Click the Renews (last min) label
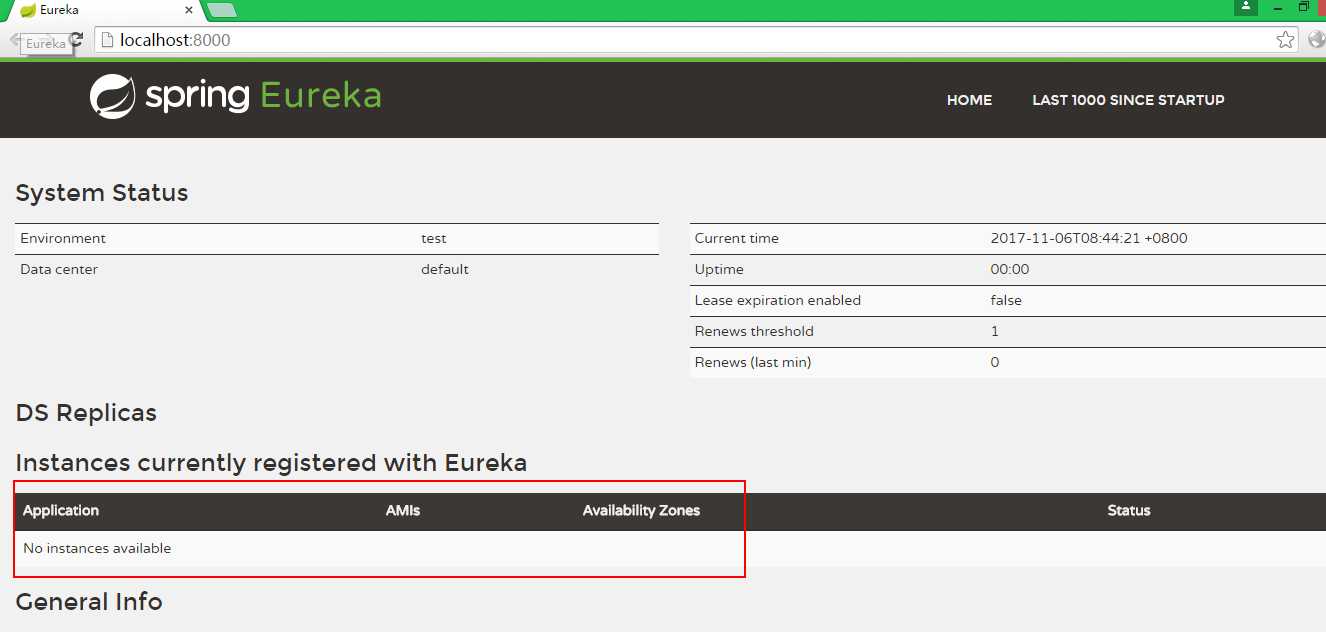 pyautogui.click(x=753, y=362)
